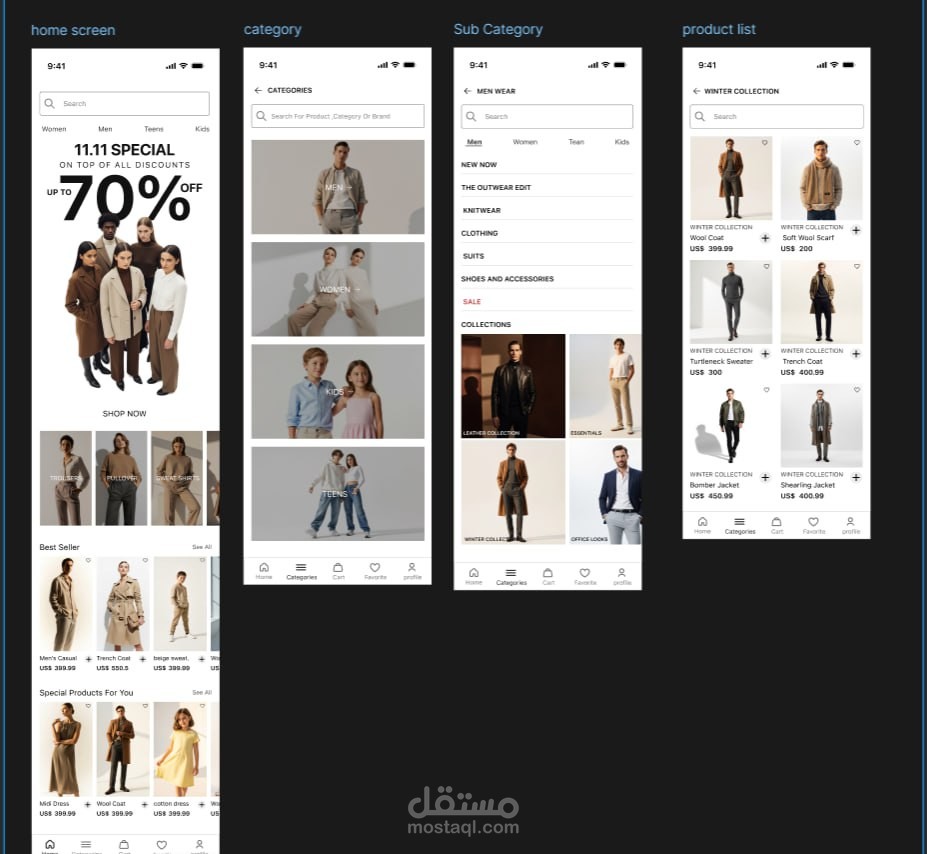The image size is (927, 854).
Task: Open the WOMEN category banner
Action: [338, 289]
